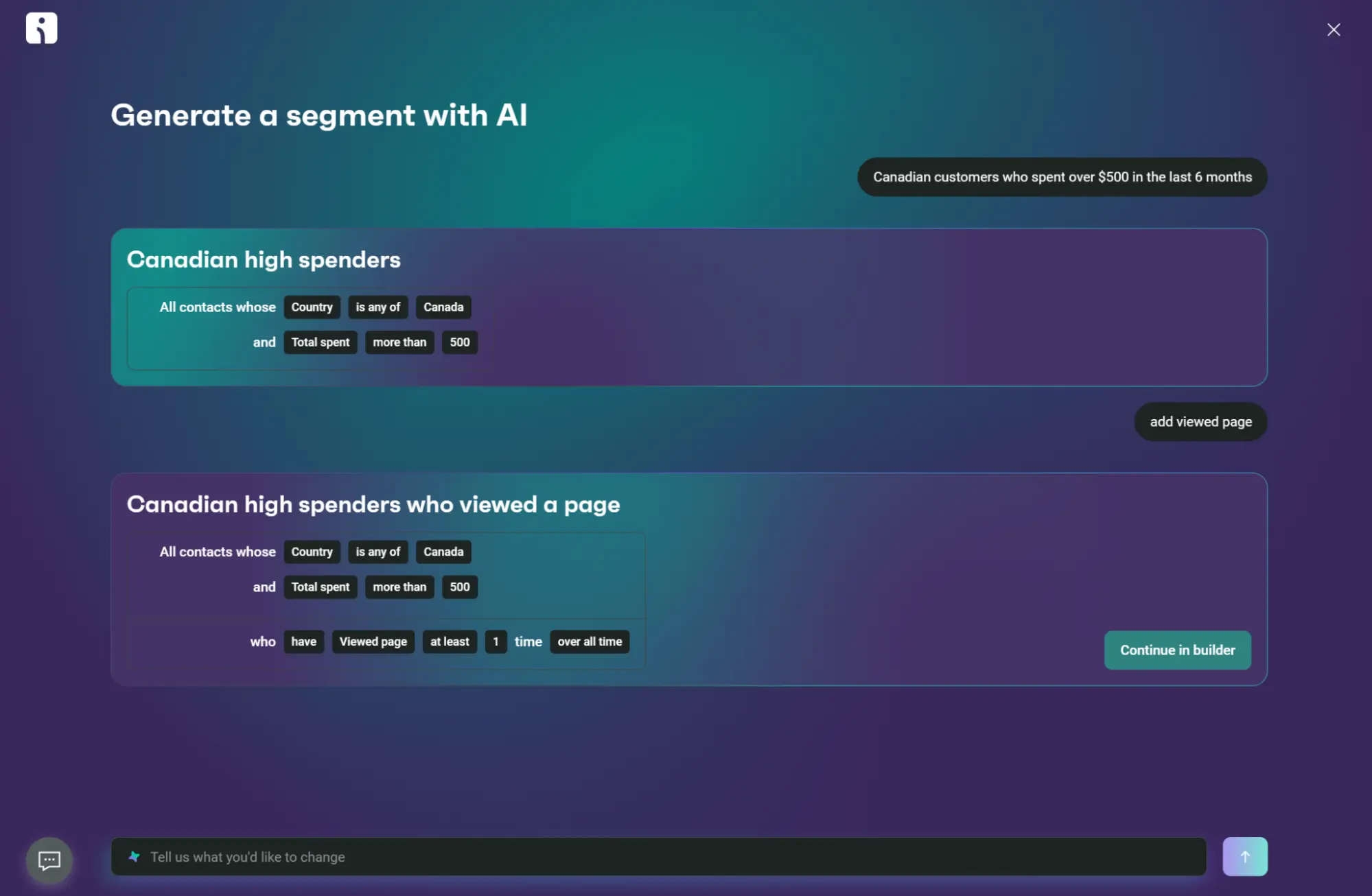This screenshot has width=1372, height=896.
Task: Click 'Canadian high spenders who viewed a page' title
Action: [373, 504]
